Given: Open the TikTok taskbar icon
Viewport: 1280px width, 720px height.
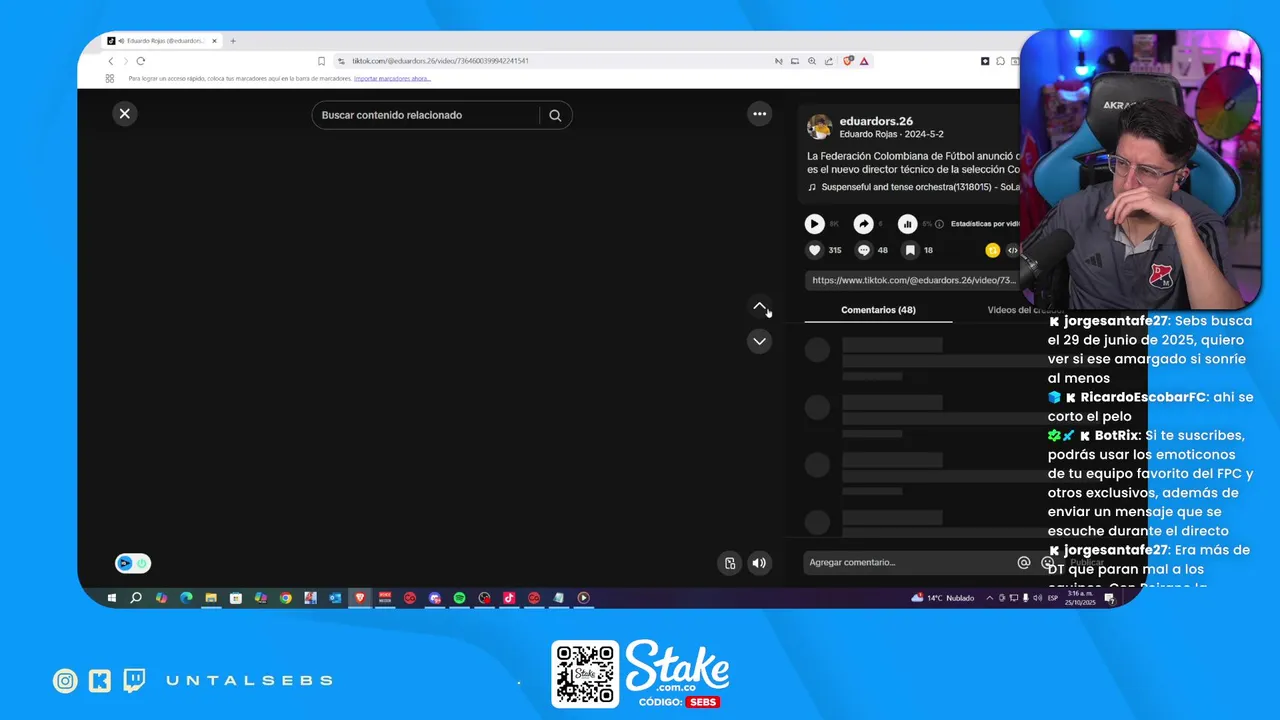Looking at the screenshot, I should pos(509,598).
